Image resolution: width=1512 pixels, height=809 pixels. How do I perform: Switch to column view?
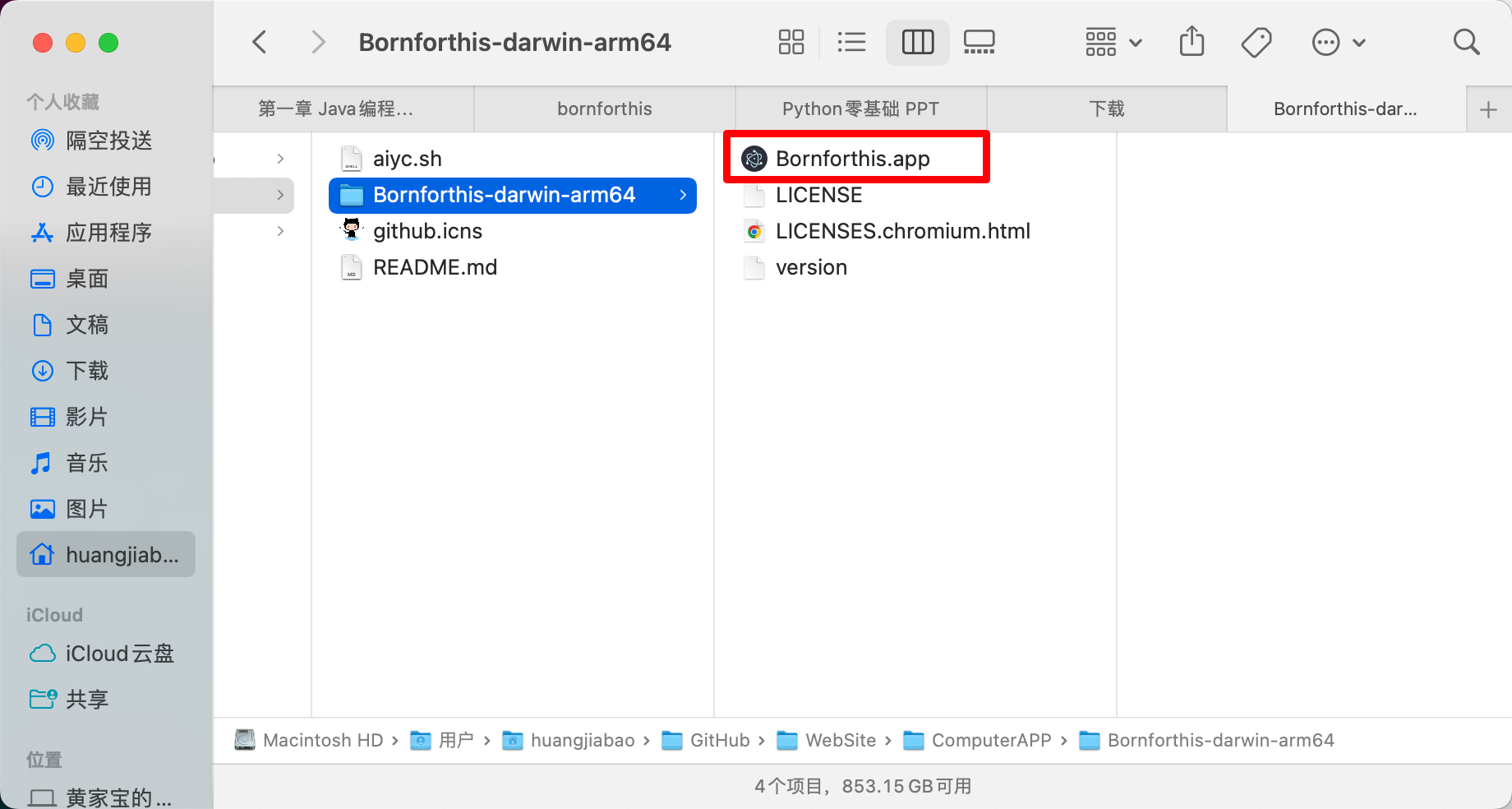(x=918, y=42)
